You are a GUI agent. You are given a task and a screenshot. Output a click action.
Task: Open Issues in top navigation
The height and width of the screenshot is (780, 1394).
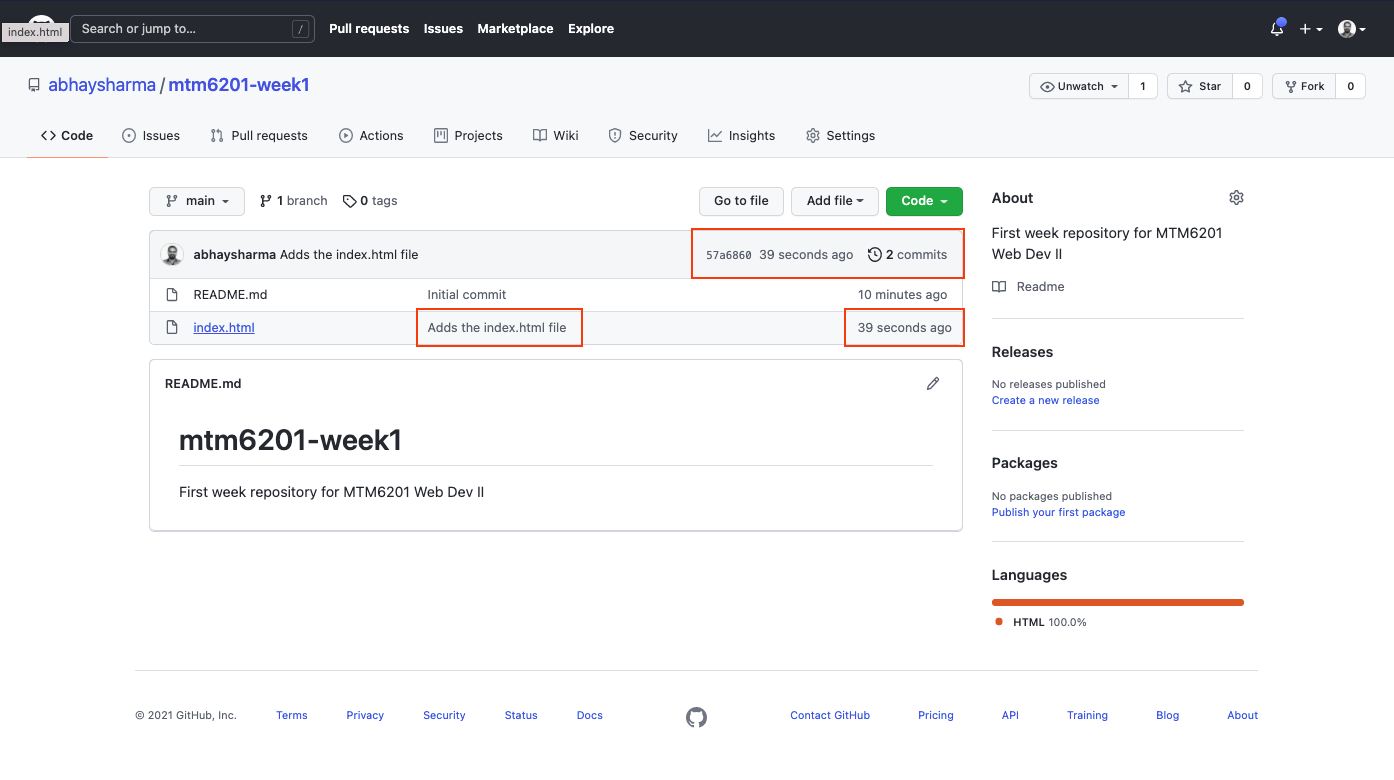[443, 29]
